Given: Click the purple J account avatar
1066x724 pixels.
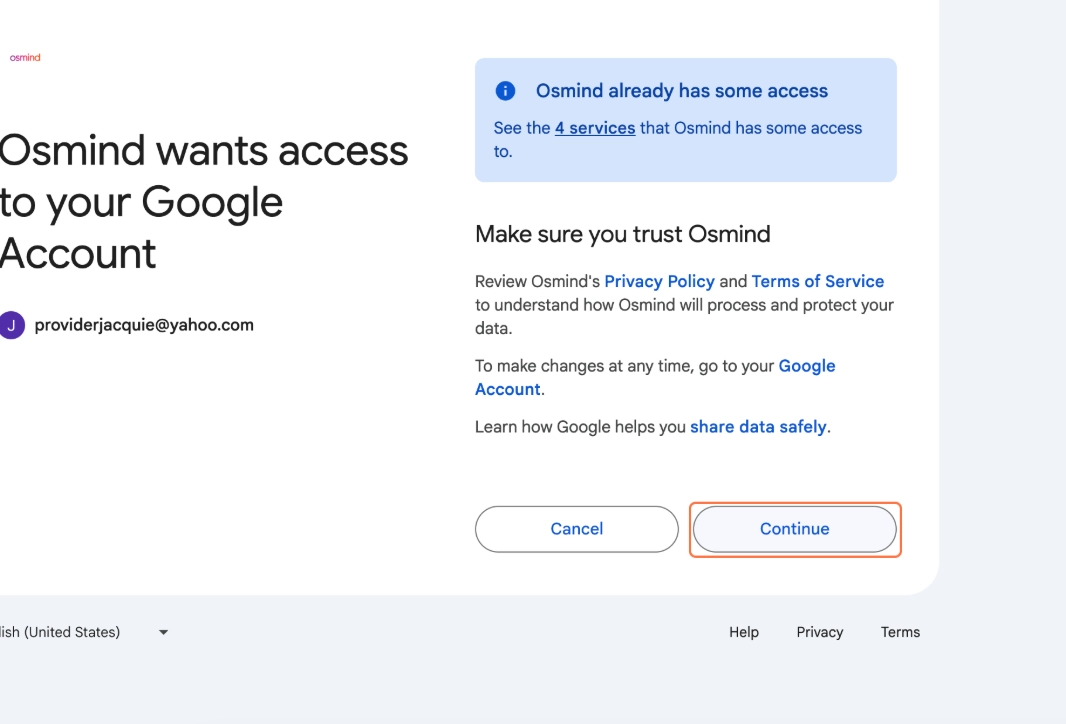Looking at the screenshot, I should 12,325.
